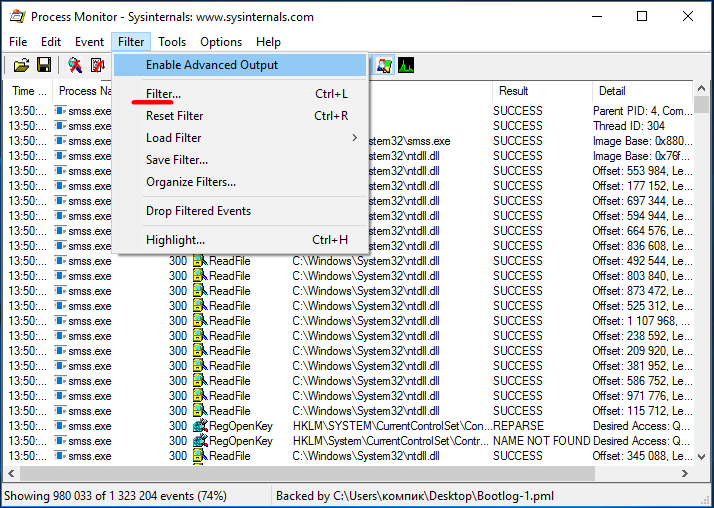Toggle Show Process and Thread Activity icon
Image resolution: width=714 pixels, height=508 pixels.
385,66
